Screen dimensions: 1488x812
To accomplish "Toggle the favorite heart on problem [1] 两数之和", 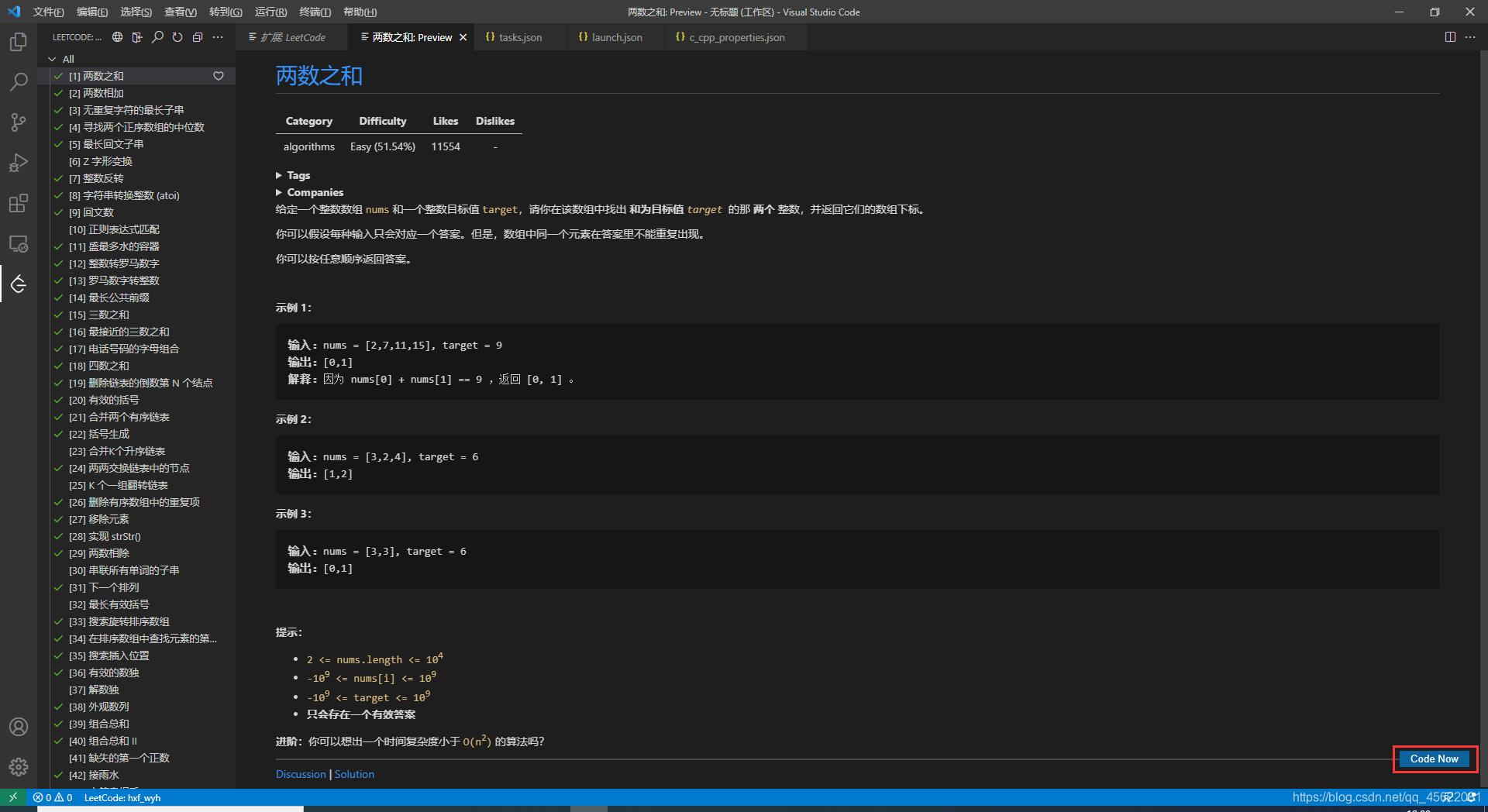I will (219, 76).
